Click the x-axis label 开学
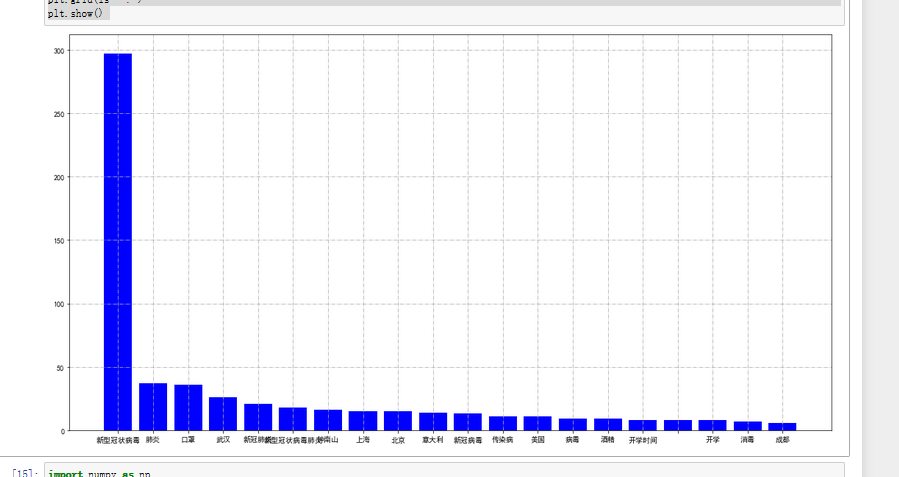Screen dimensions: 899x477 713,440
